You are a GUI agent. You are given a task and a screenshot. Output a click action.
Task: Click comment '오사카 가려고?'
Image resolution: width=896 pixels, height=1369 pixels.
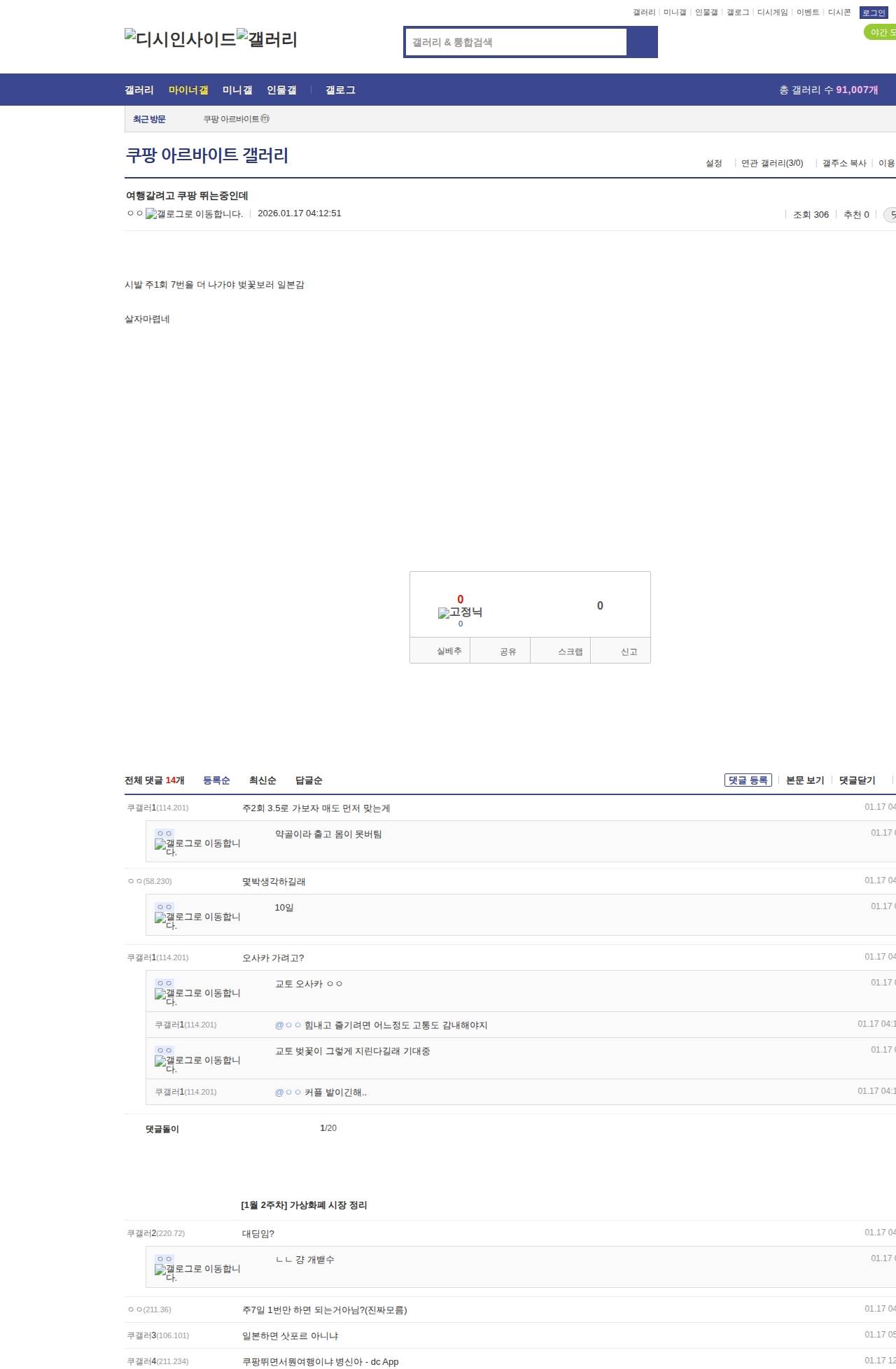(x=273, y=958)
